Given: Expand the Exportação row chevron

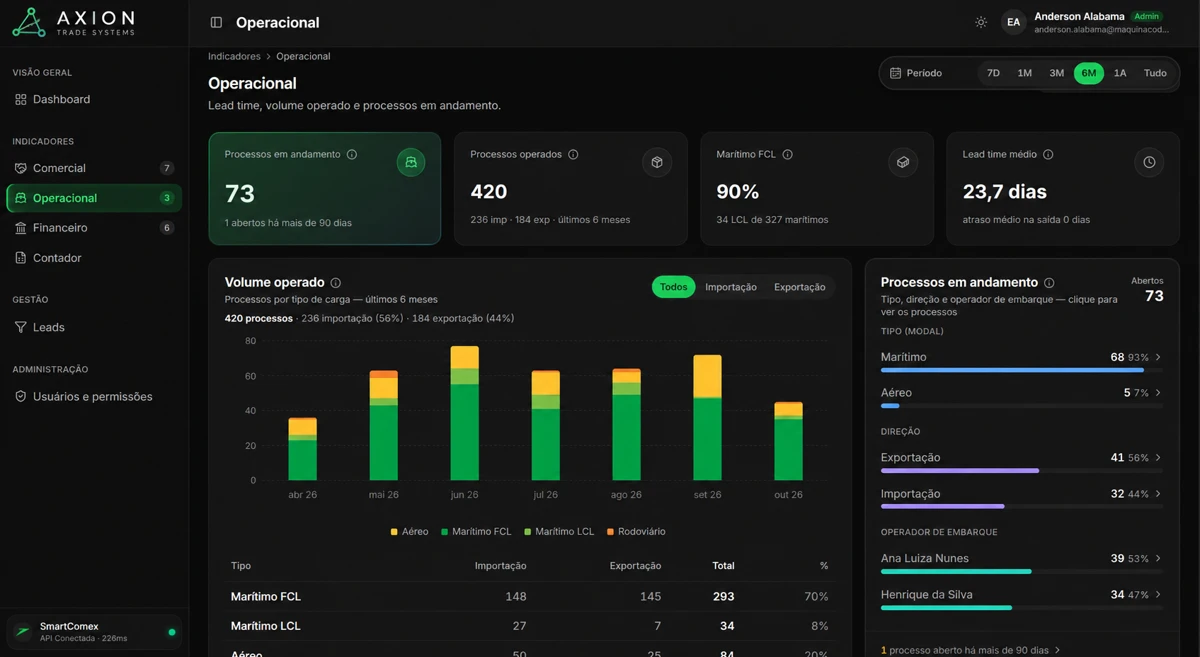Looking at the screenshot, I should [1158, 457].
